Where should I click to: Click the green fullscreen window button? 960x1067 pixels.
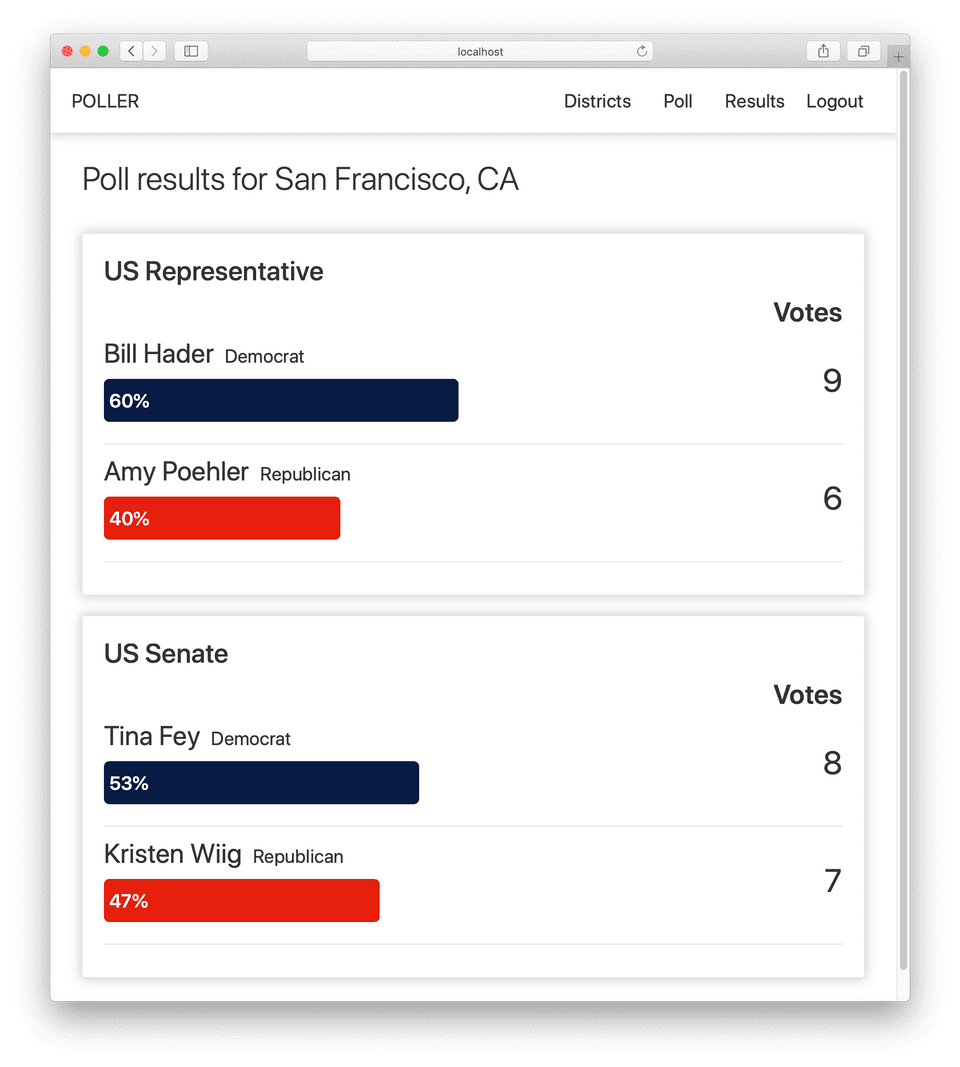103,51
